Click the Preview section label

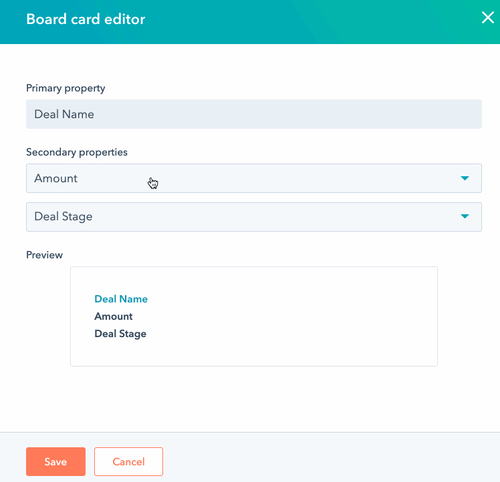(44, 255)
